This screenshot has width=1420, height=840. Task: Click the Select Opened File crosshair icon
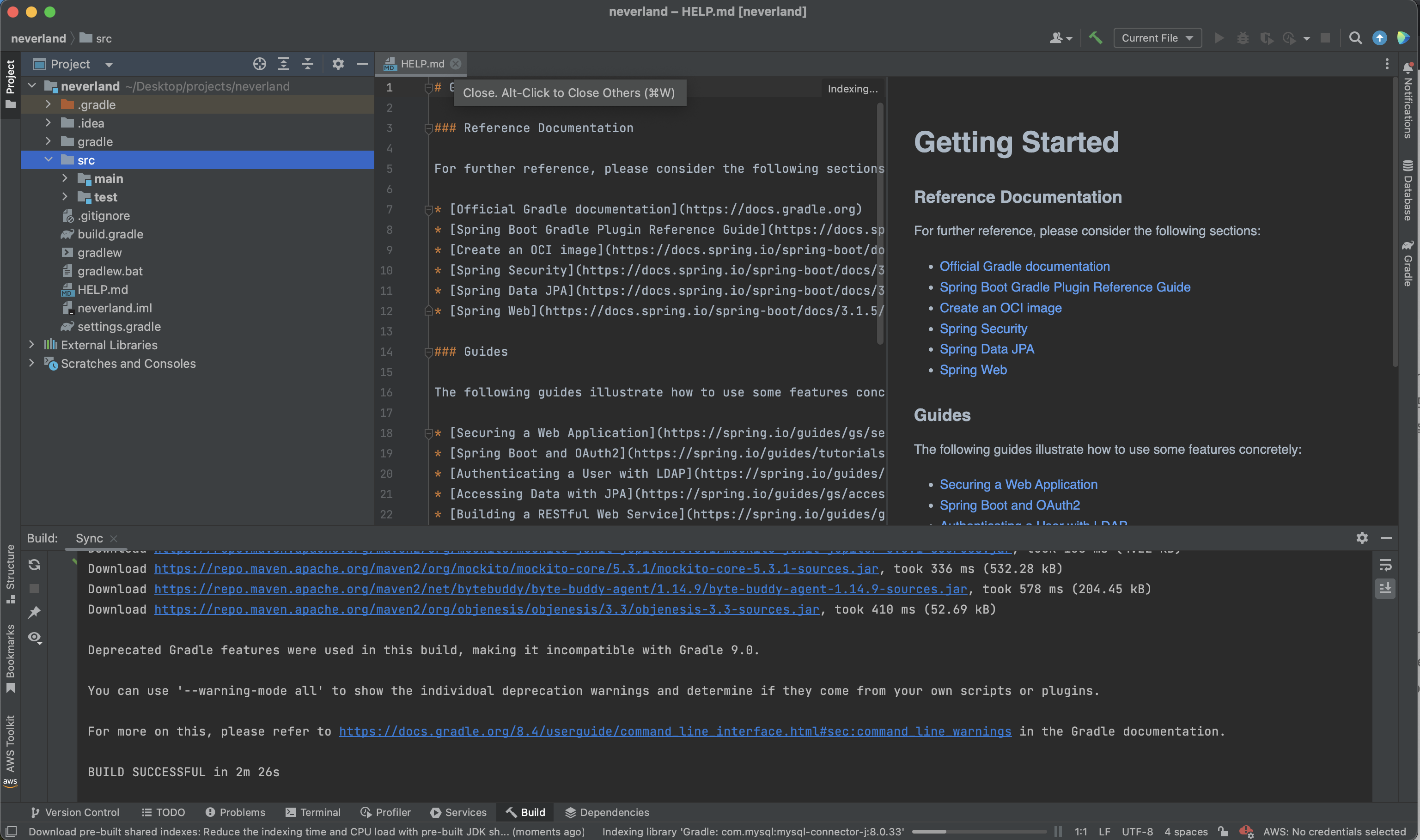(259, 64)
